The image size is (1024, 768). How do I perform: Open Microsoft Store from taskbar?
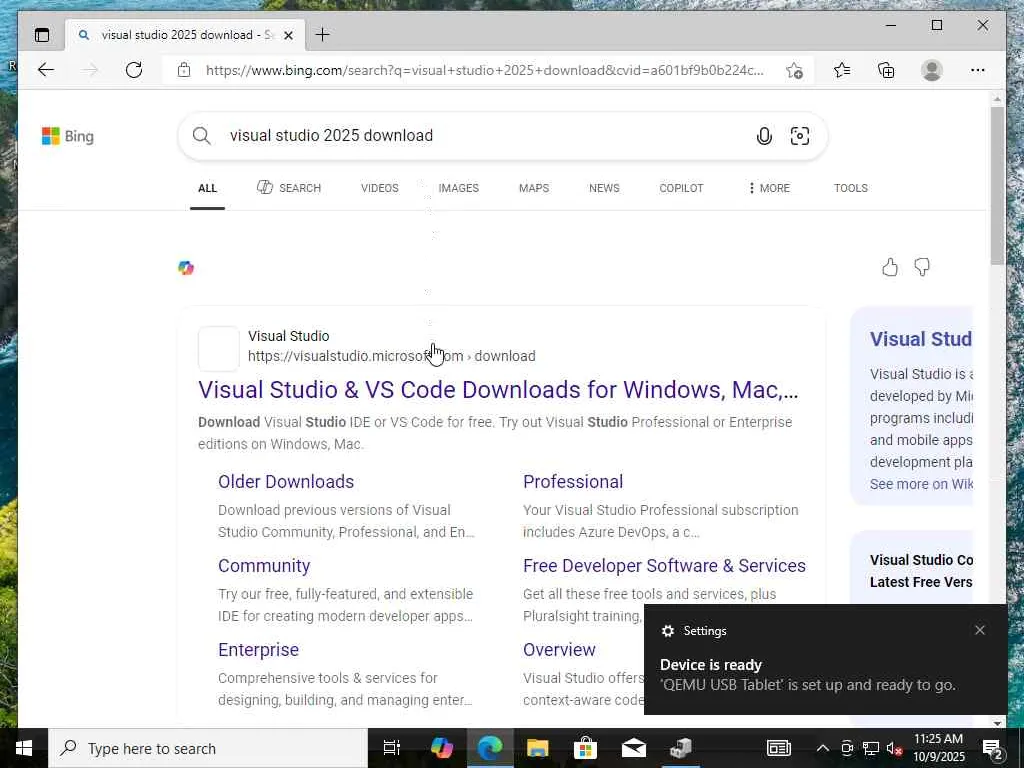585,748
